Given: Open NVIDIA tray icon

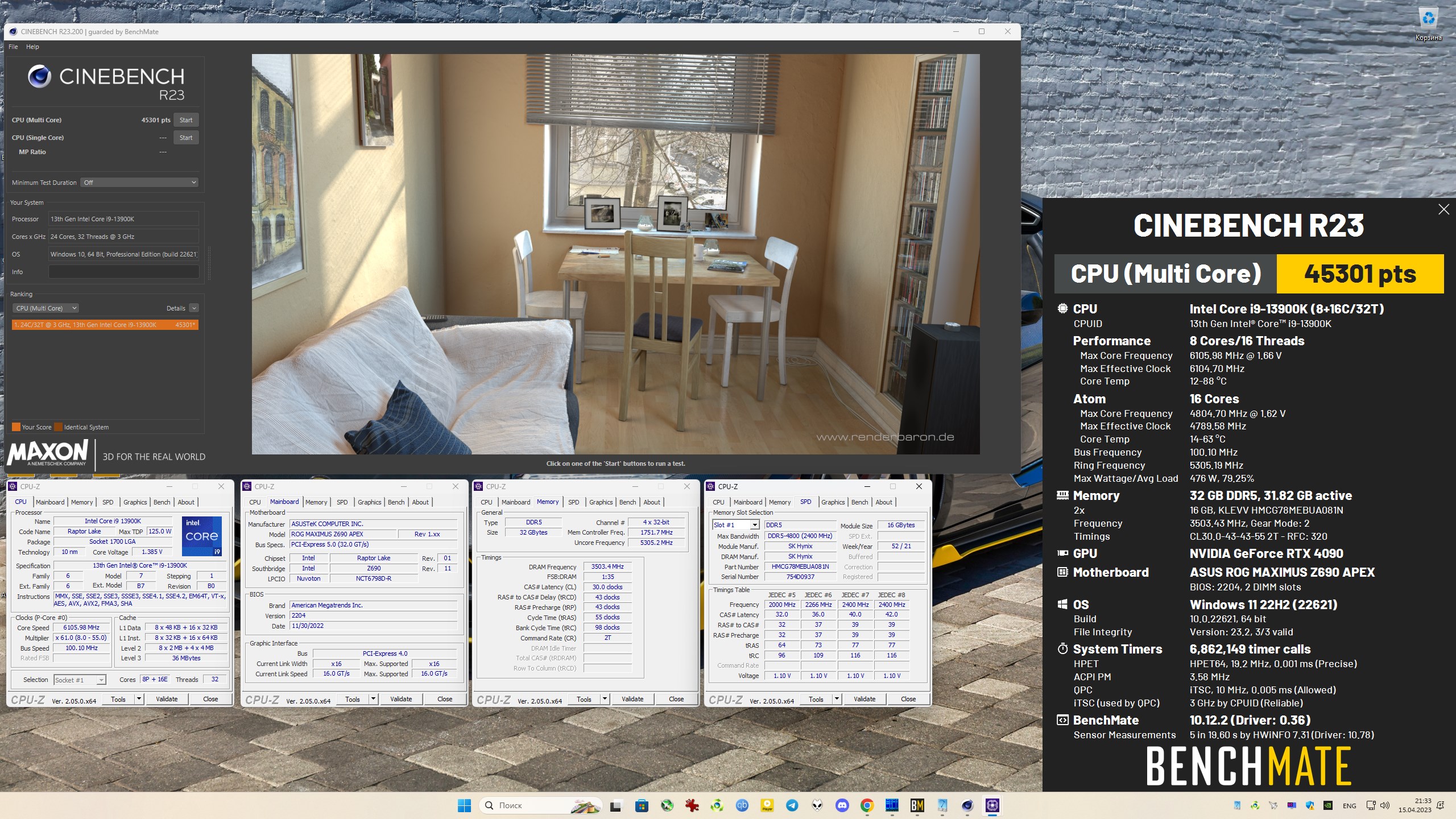Looking at the screenshot, I should click(x=1328, y=805).
